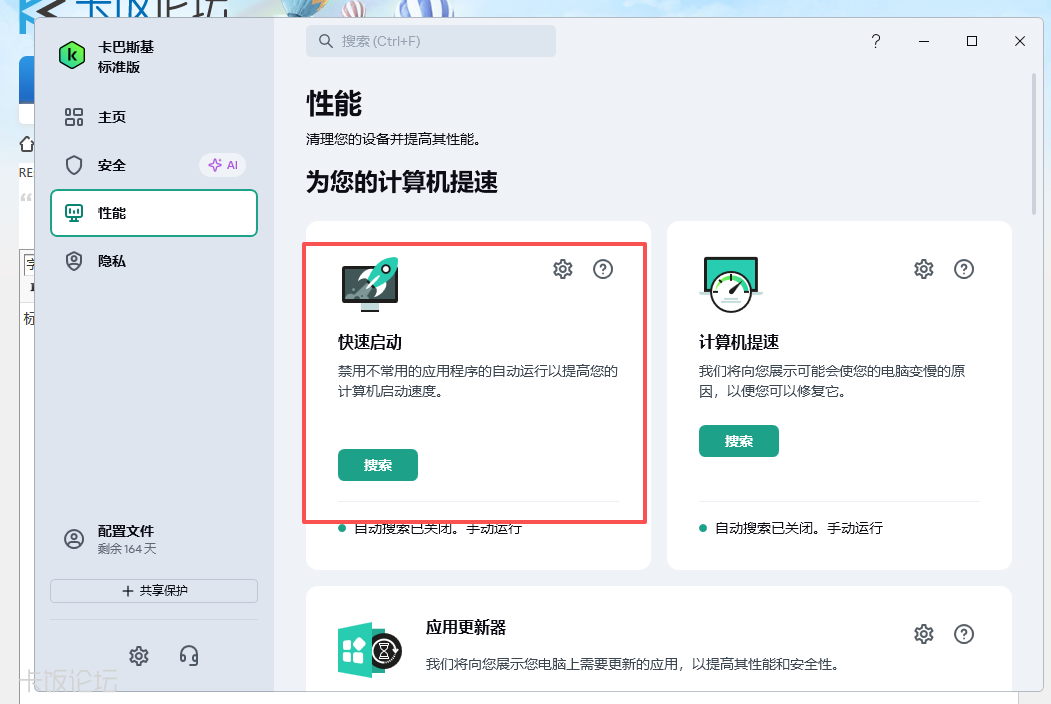The width and height of the screenshot is (1051, 704).
Task: Click 自动搜索已关闭 status under 计算机提速
Action: (x=799, y=528)
